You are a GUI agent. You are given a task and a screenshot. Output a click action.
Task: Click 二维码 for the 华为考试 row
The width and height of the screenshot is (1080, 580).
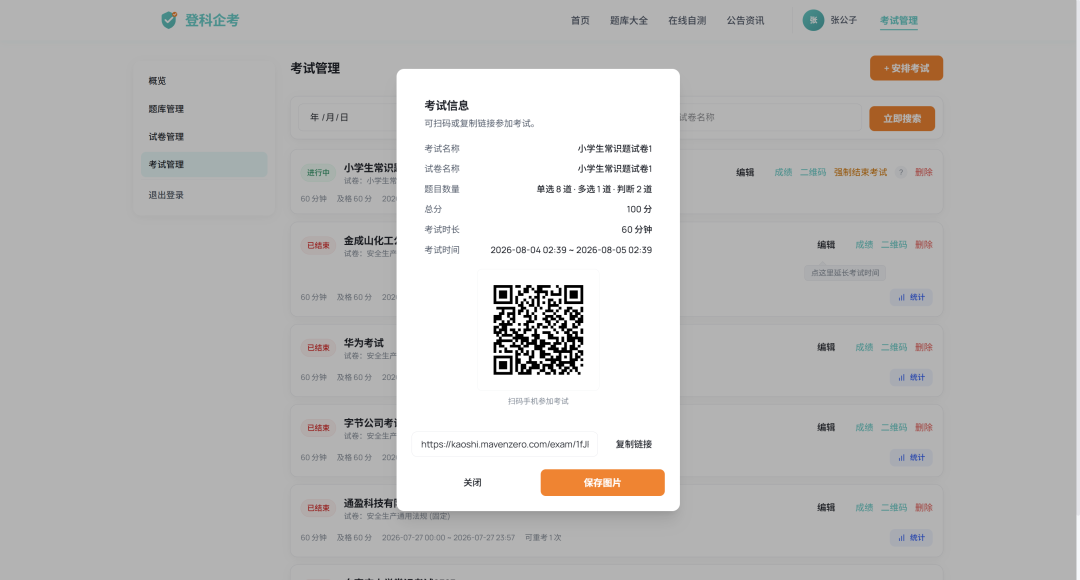coord(894,347)
